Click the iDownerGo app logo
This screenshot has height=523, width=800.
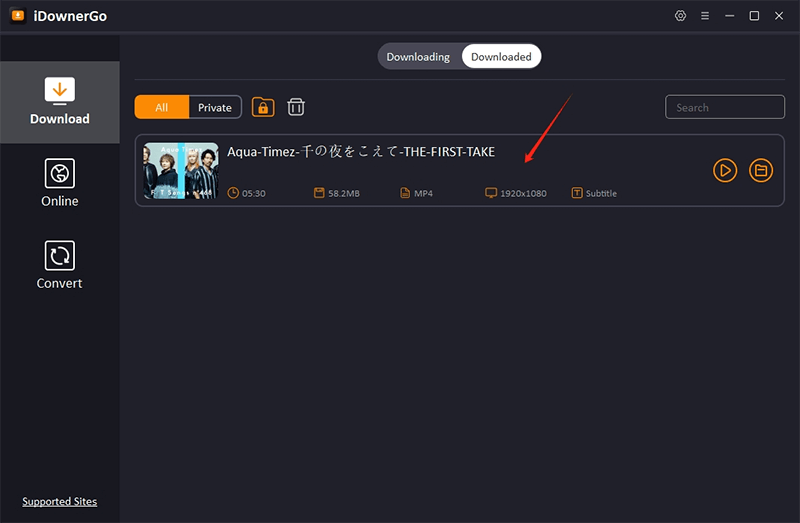pyautogui.click(x=17, y=16)
